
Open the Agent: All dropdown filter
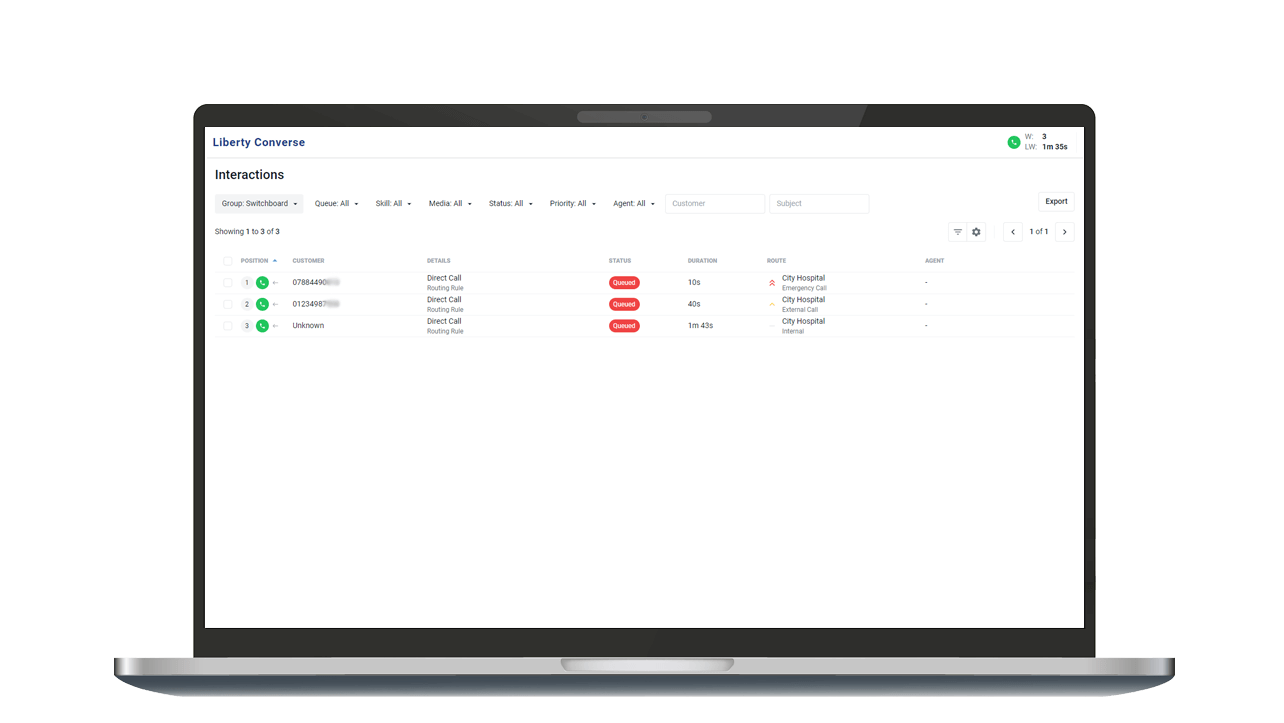[633, 203]
